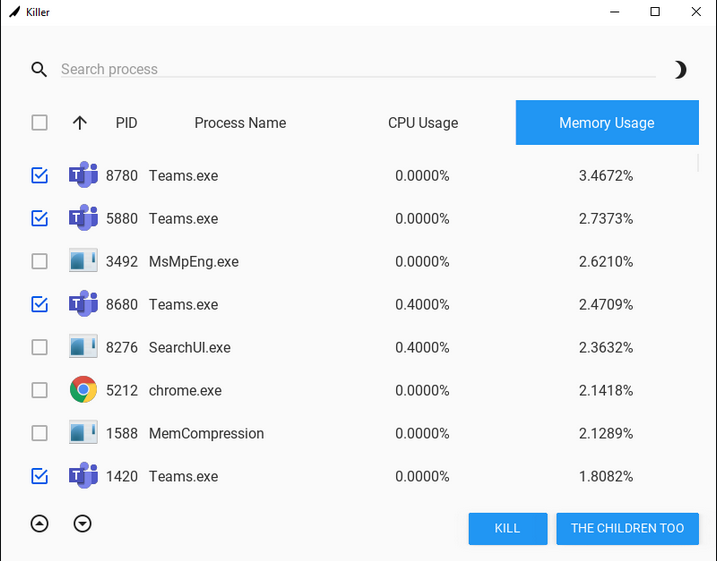Sort by the CPU Usage column
The height and width of the screenshot is (561, 717).
tap(423, 123)
